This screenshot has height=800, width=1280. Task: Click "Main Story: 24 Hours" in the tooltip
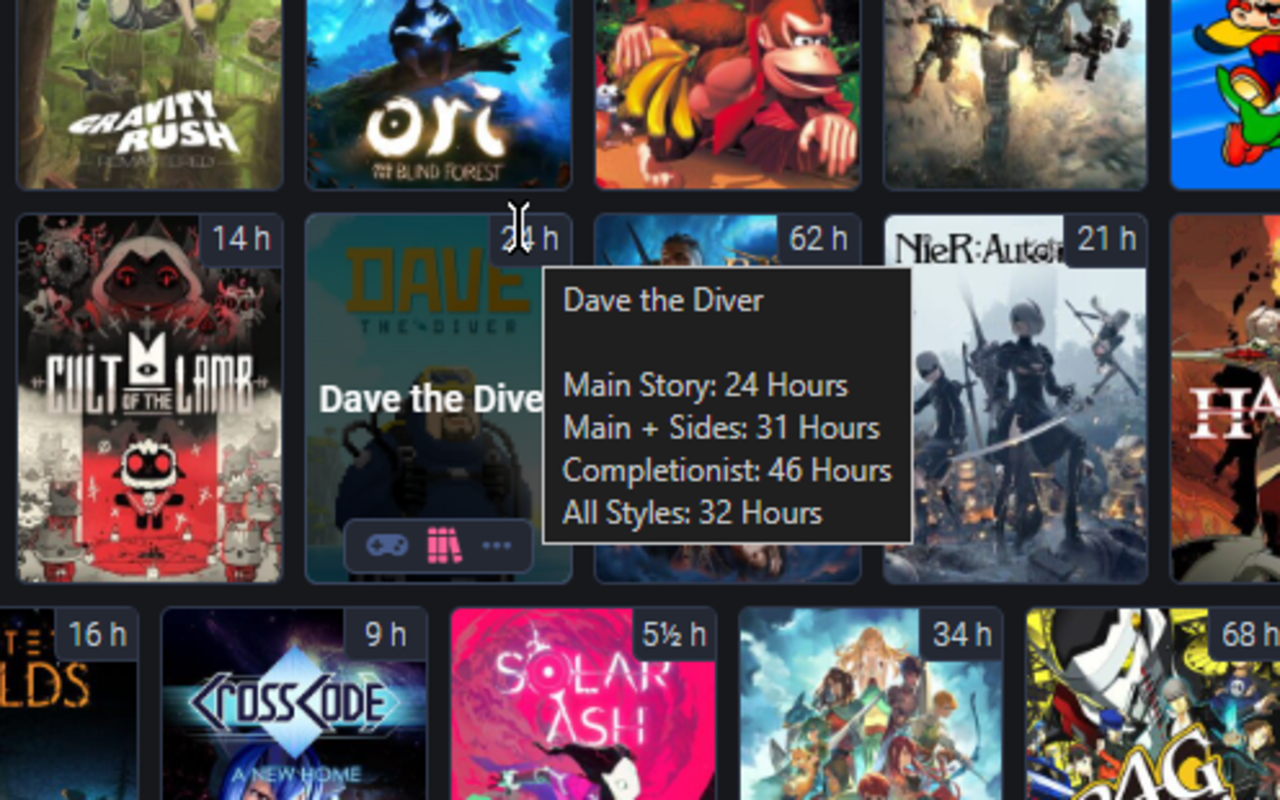[x=706, y=385]
